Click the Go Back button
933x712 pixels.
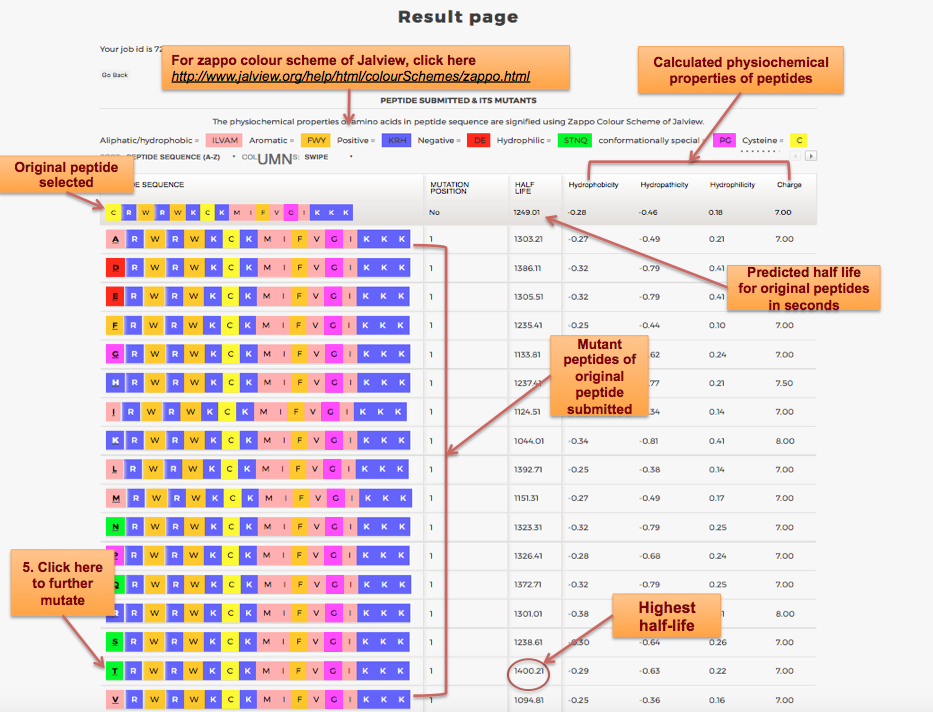click(x=115, y=75)
